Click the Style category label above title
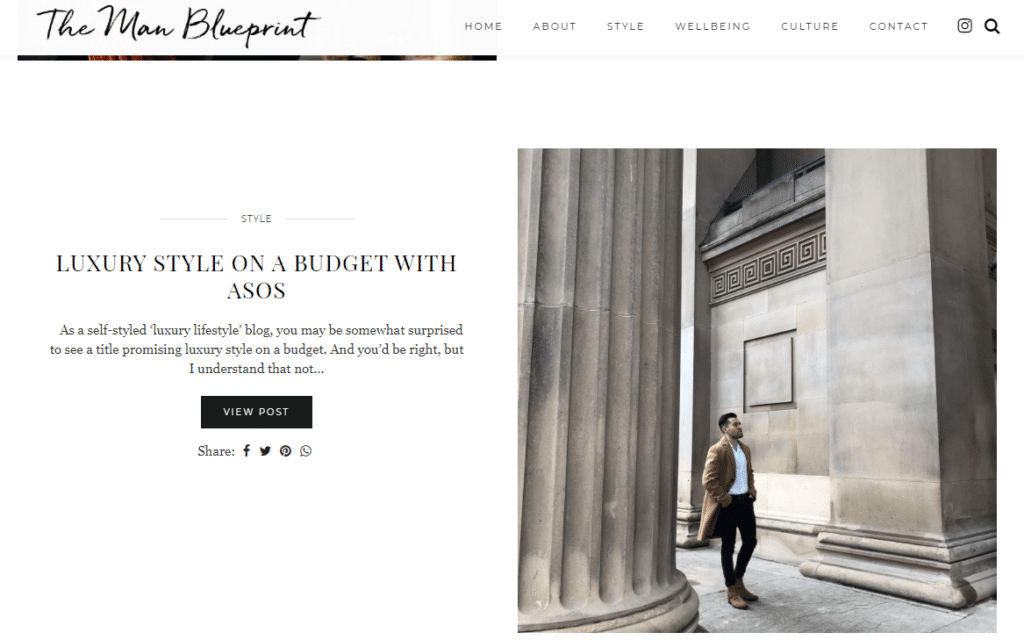Screen dimensions: 1024x640 coord(256,219)
